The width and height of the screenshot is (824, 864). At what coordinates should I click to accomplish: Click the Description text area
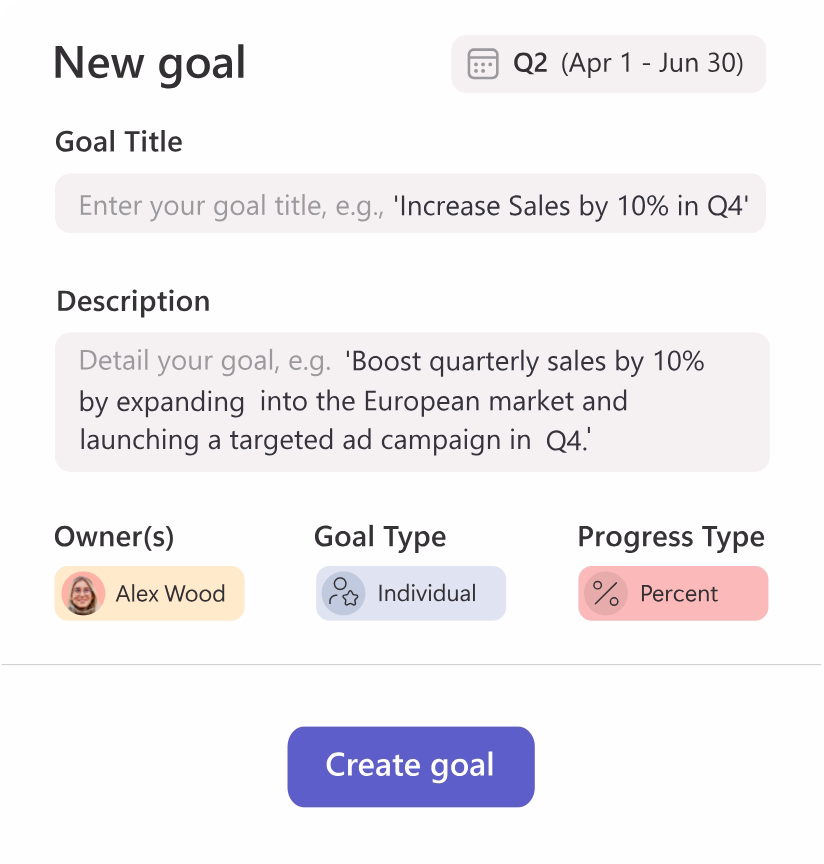(410, 399)
